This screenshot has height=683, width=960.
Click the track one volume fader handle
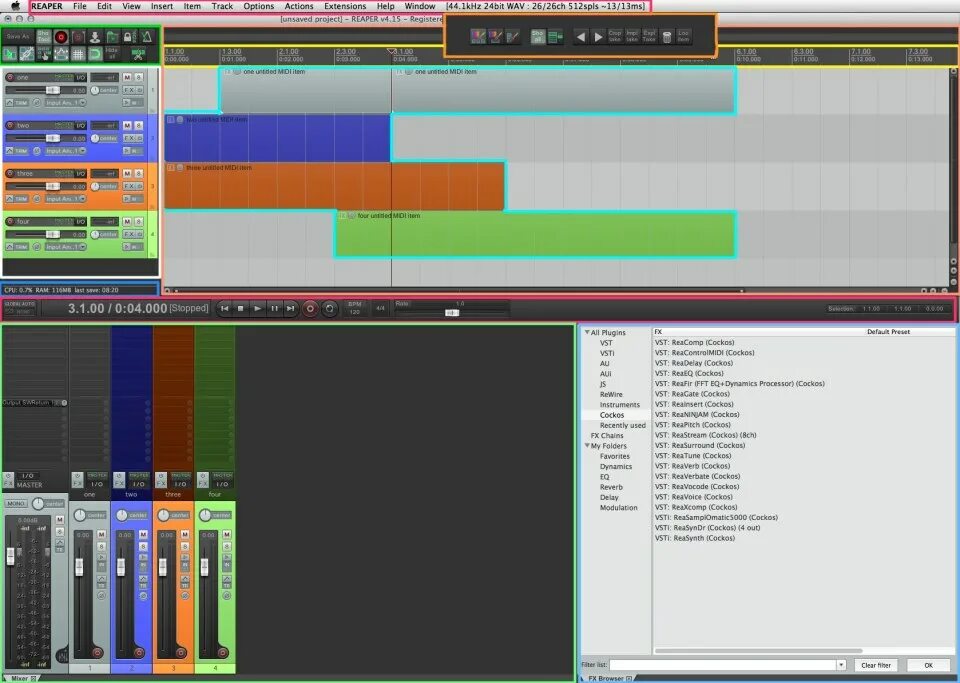coord(53,90)
